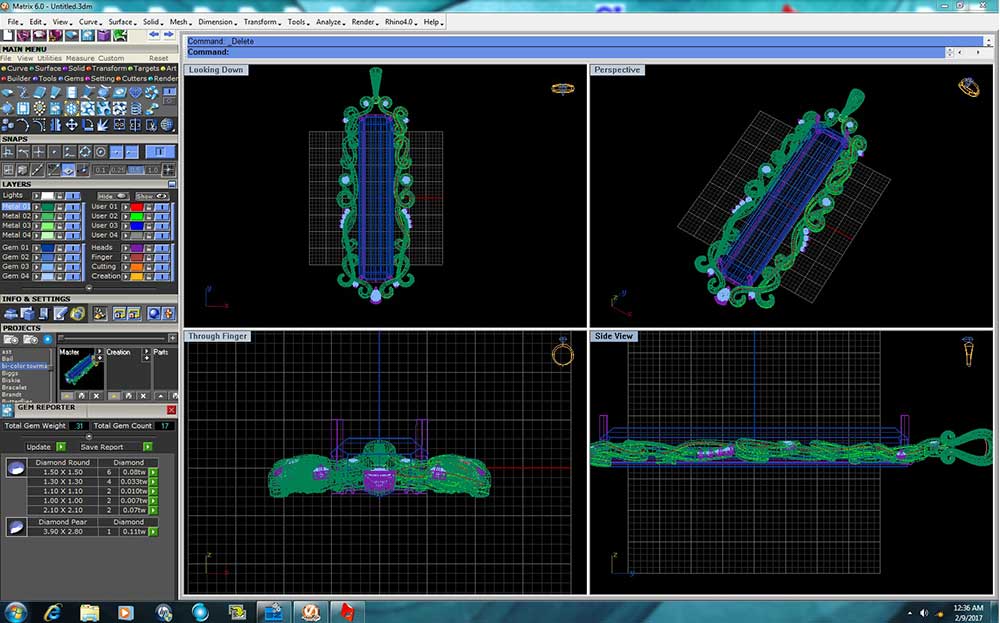Click Reset in the Main Menu bar

click(159, 58)
